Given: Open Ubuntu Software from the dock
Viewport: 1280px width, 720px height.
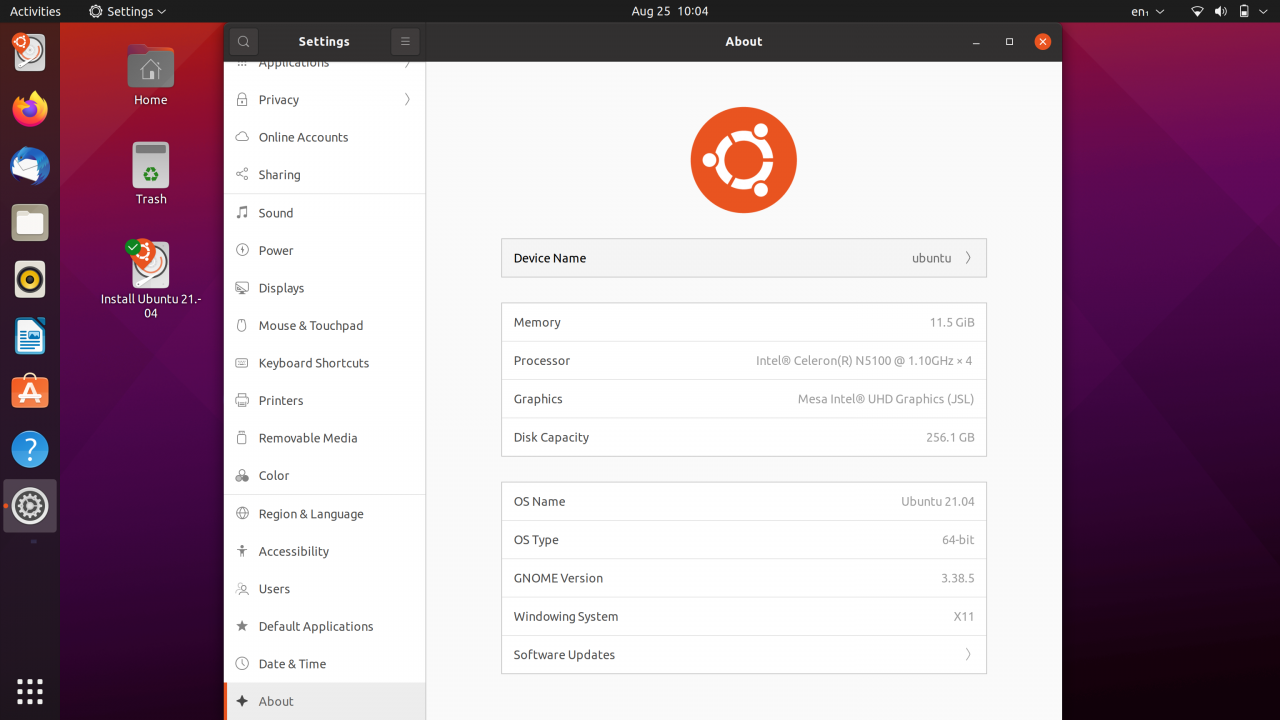Looking at the screenshot, I should [30, 393].
